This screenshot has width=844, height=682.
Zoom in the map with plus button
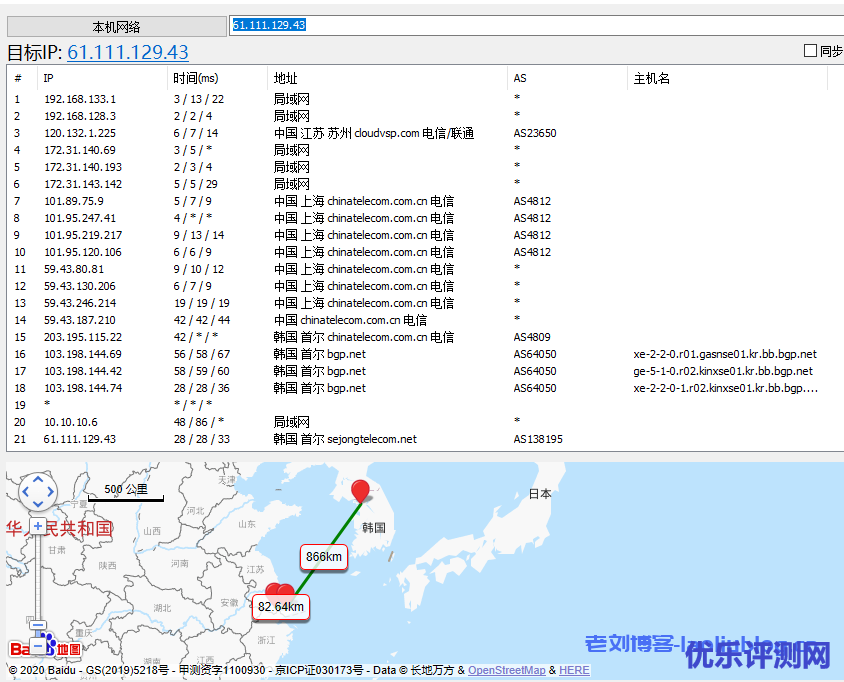38,525
